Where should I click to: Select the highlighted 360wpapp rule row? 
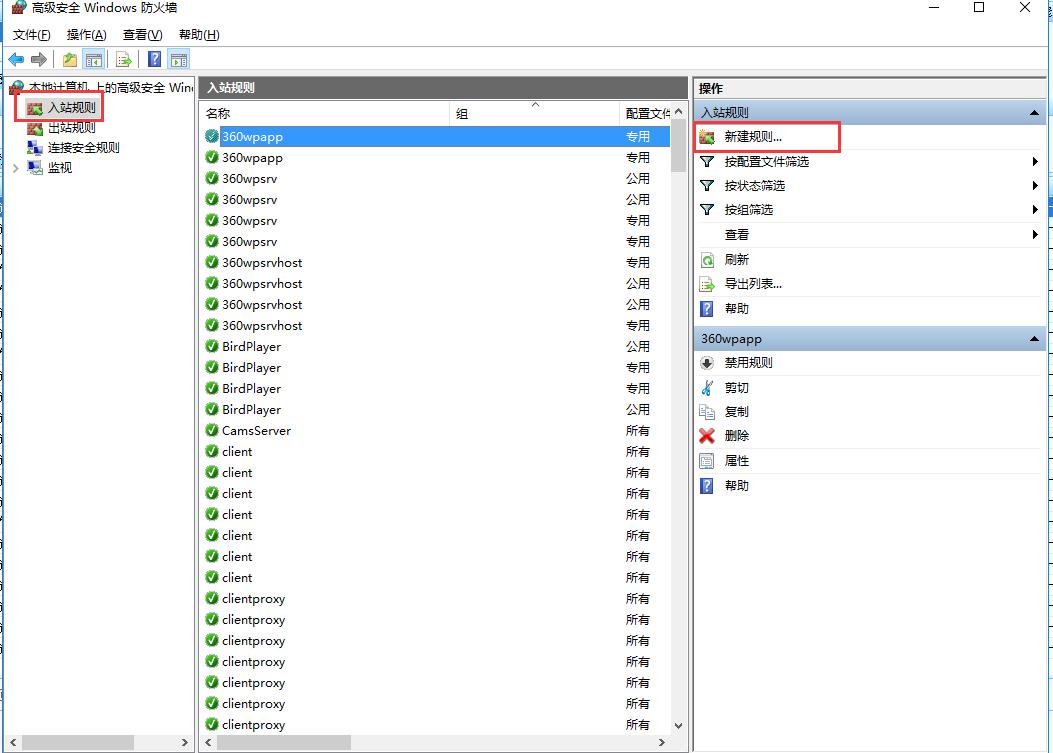pos(437,137)
